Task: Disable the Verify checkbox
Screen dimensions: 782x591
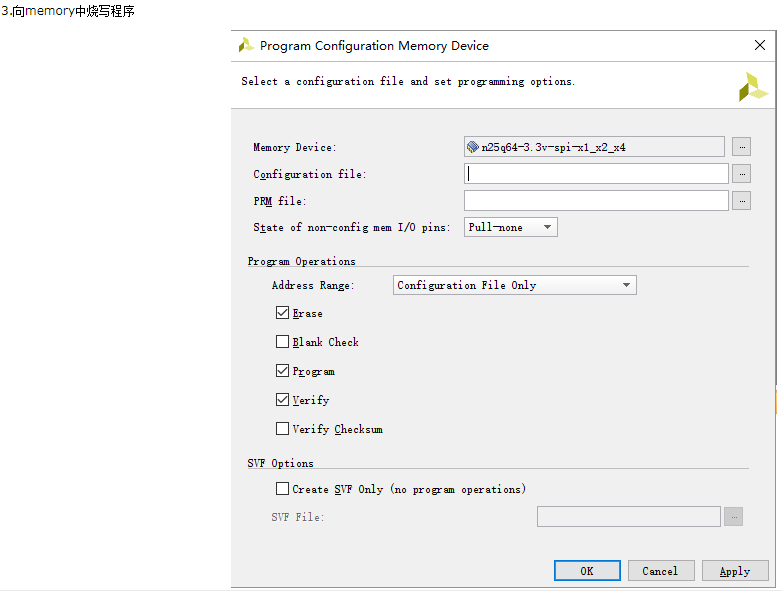Action: tap(282, 400)
